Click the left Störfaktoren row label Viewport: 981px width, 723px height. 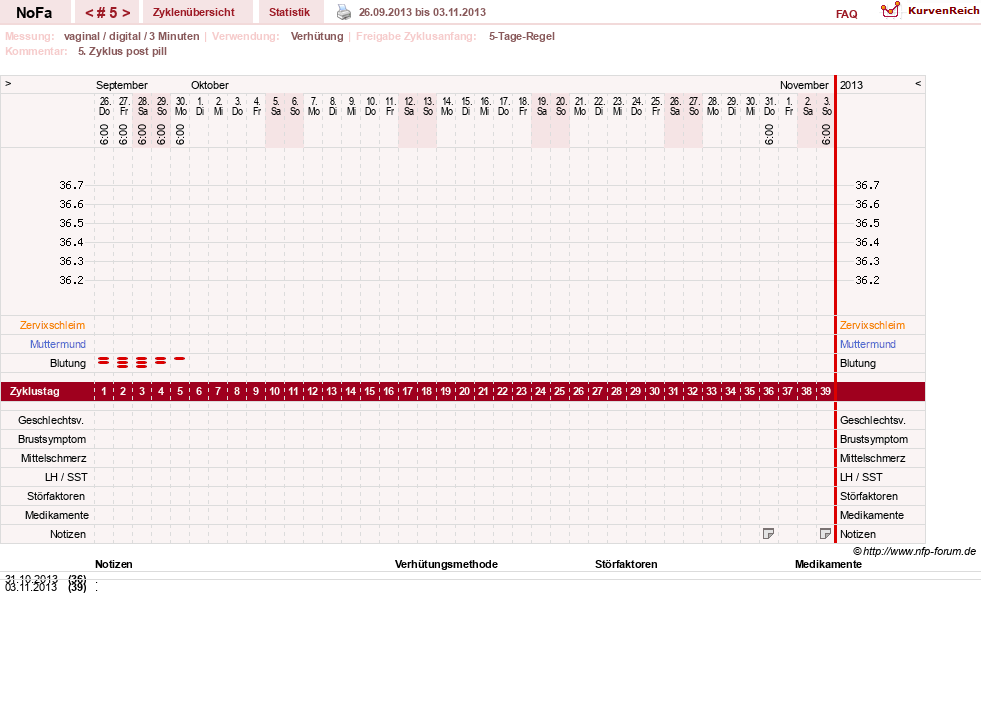coord(56,496)
